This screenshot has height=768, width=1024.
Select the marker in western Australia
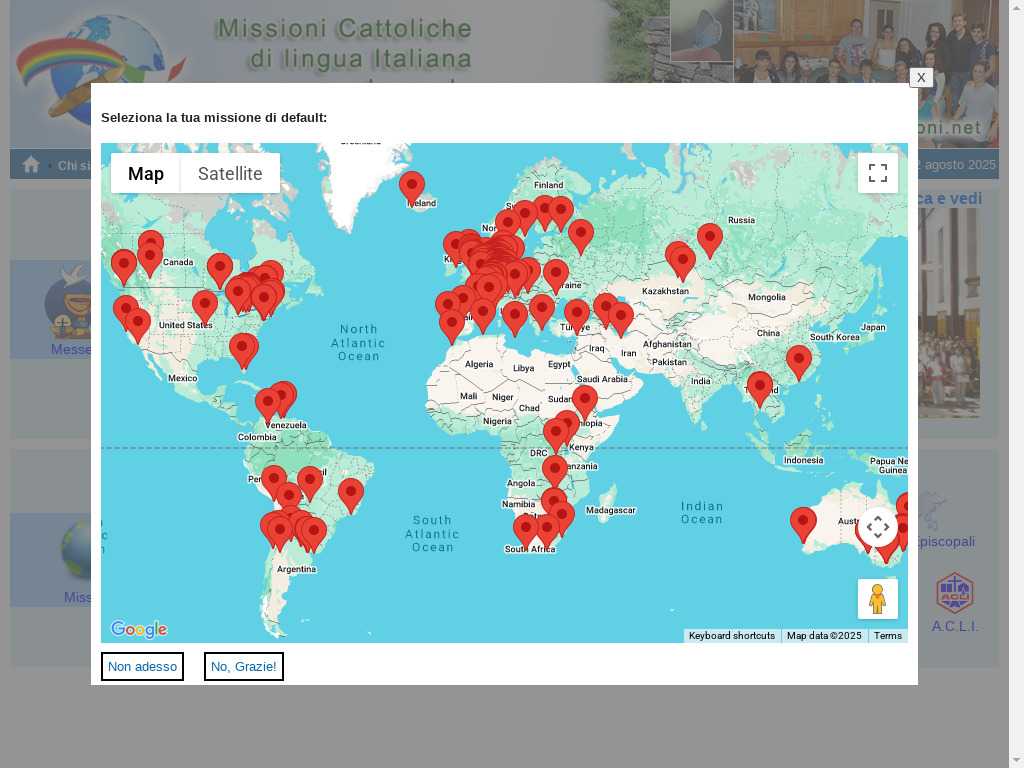pos(803,524)
